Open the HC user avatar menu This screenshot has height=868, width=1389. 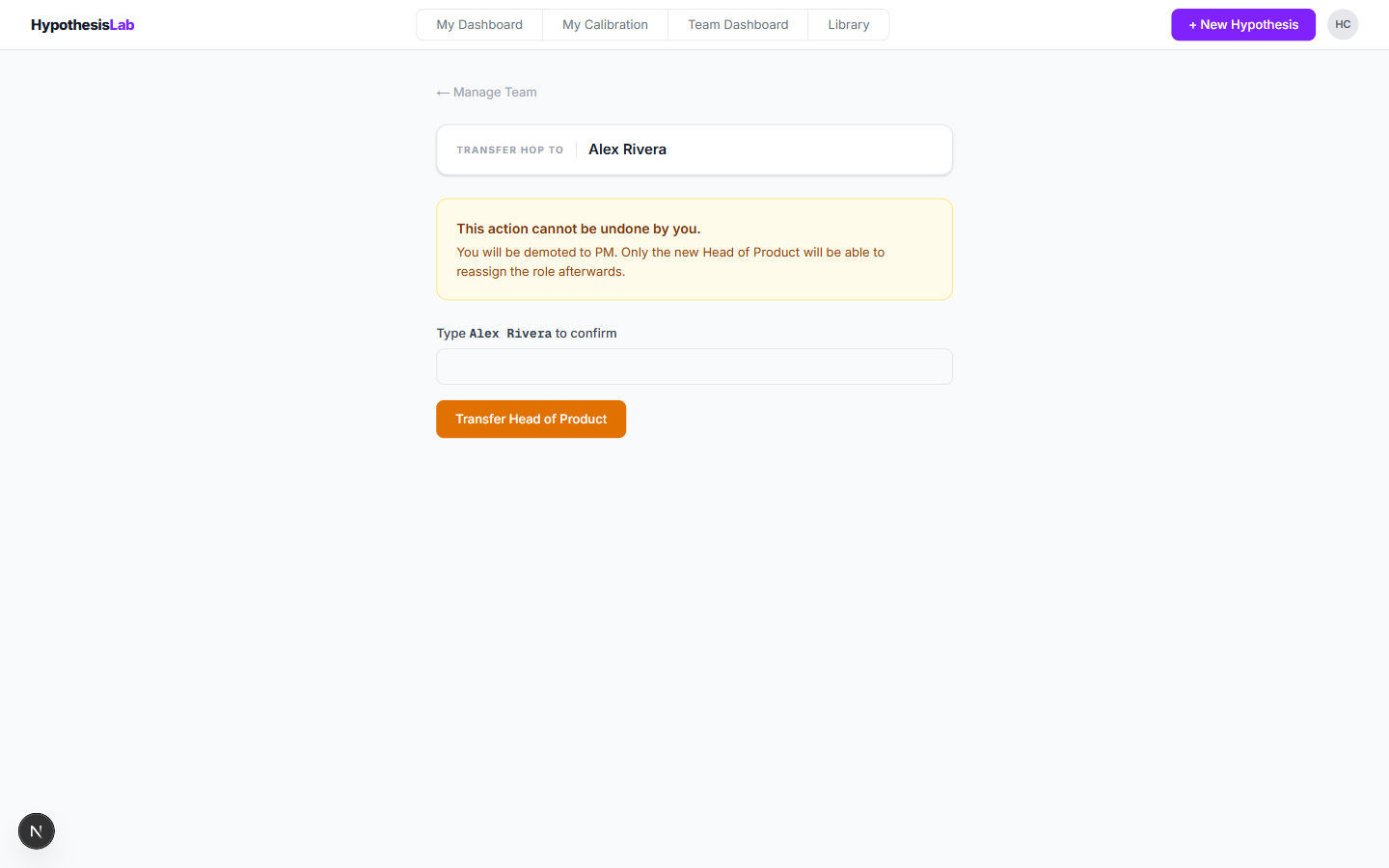pyautogui.click(x=1343, y=25)
